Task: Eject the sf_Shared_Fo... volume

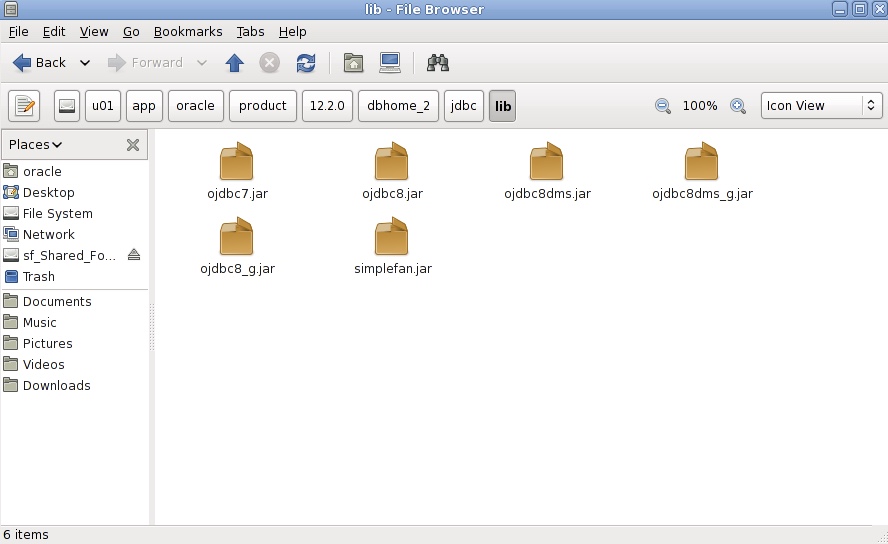Action: click(x=134, y=255)
